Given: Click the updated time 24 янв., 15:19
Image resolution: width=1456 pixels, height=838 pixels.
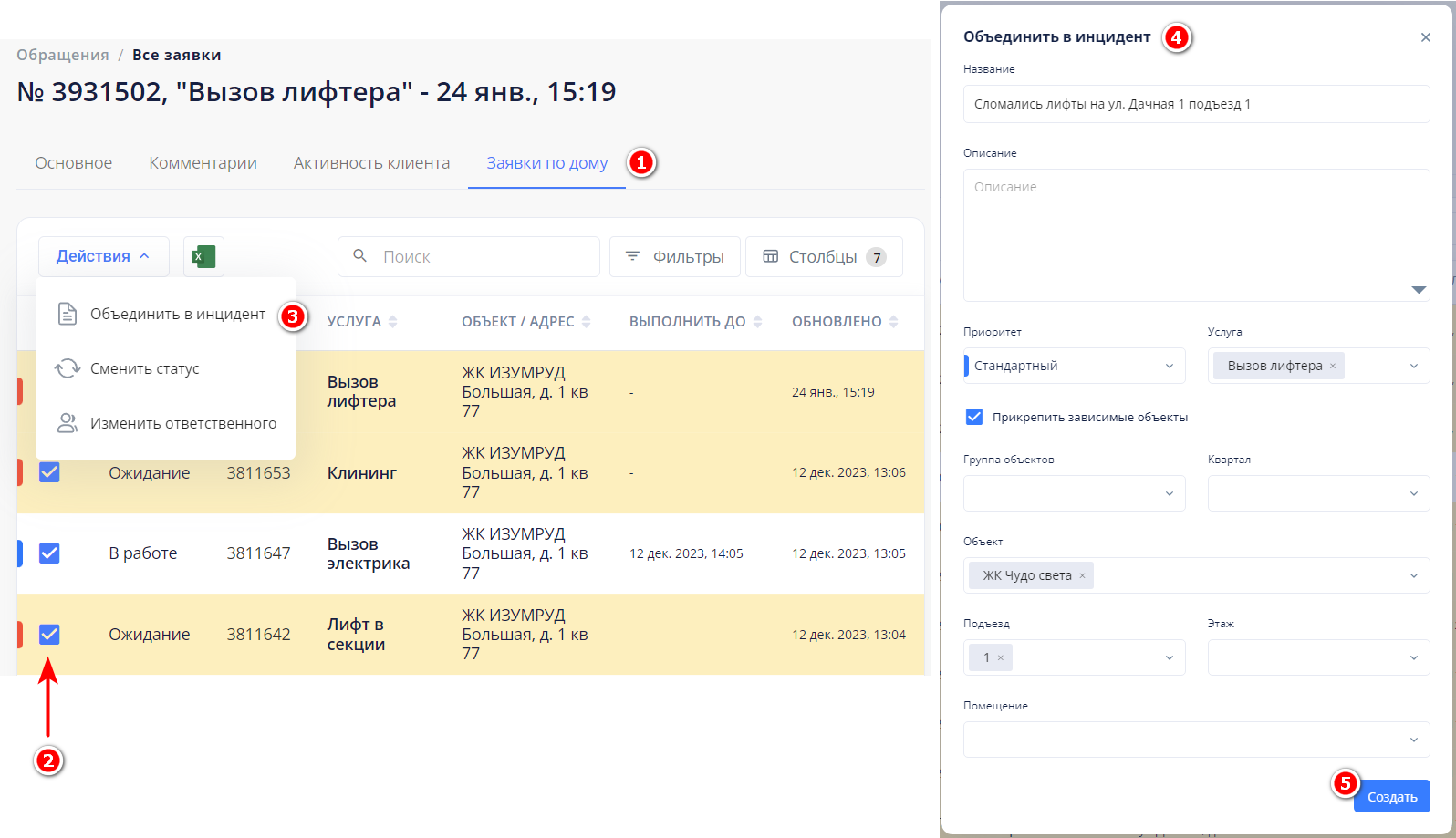Looking at the screenshot, I should pyautogui.click(x=833, y=392).
